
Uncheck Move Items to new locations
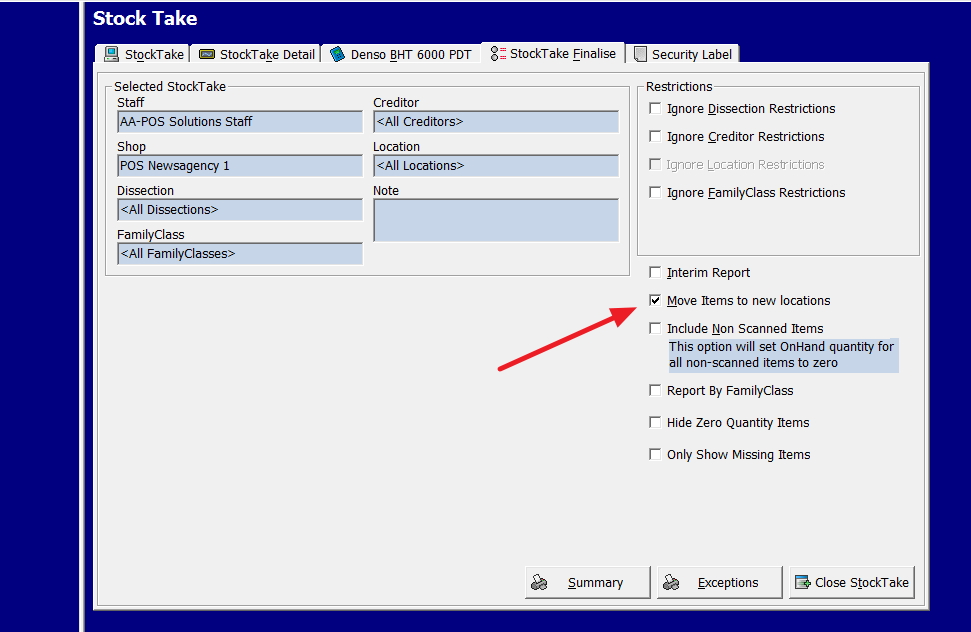tap(655, 300)
